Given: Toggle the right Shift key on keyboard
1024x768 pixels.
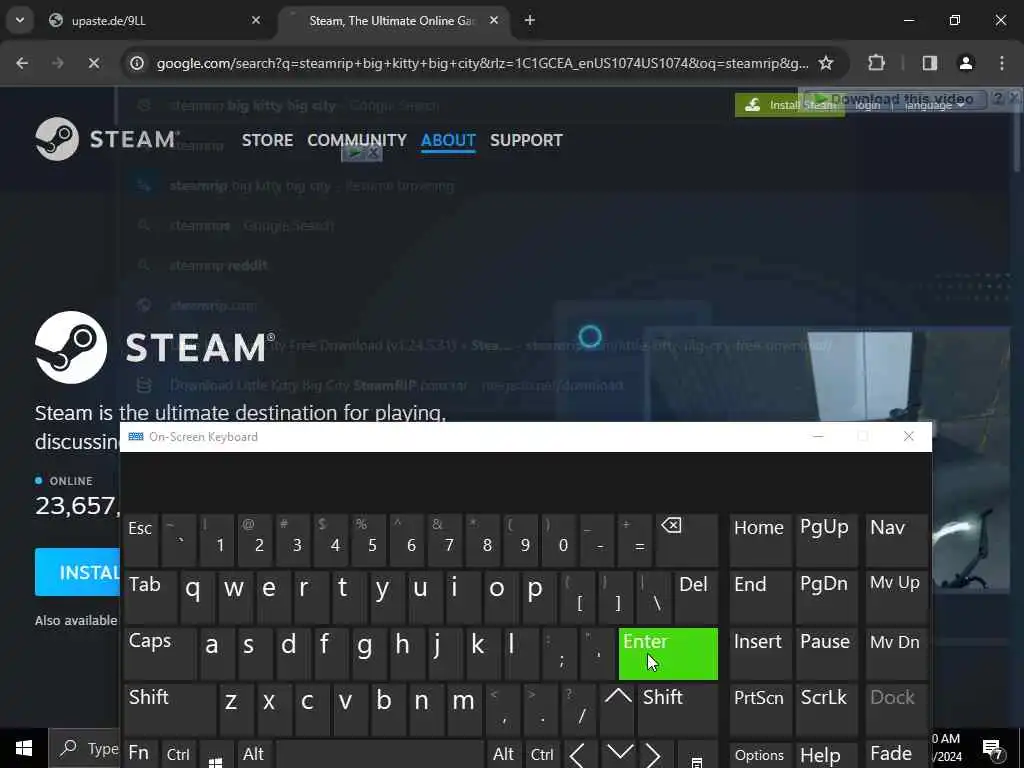Looking at the screenshot, I should click(x=678, y=710).
